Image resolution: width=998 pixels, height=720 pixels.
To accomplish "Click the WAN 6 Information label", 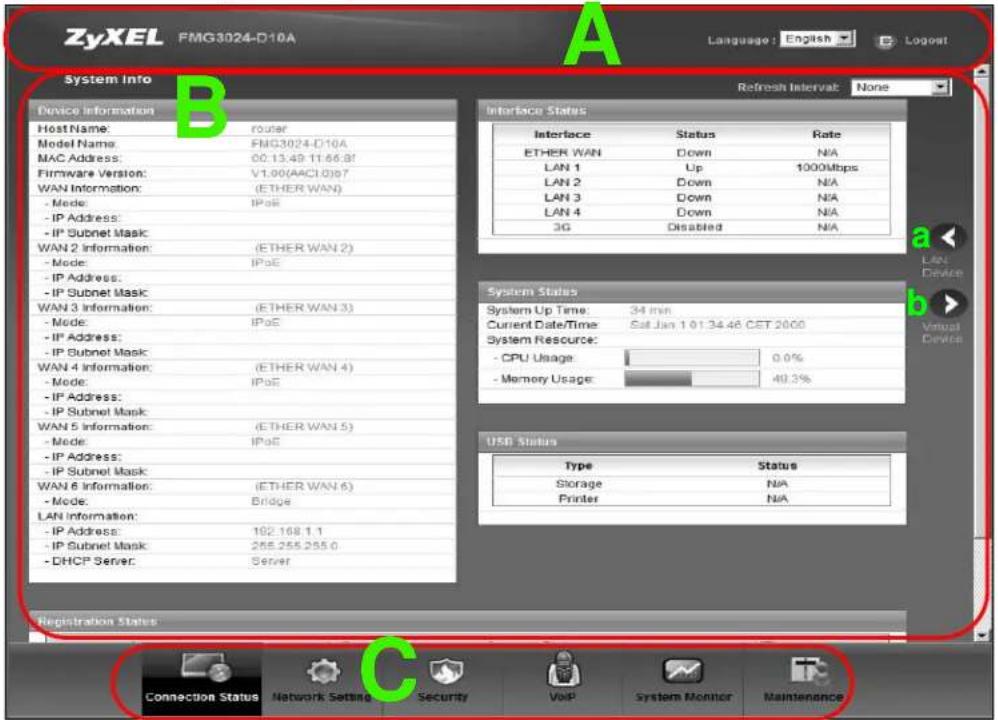I will click(94, 486).
